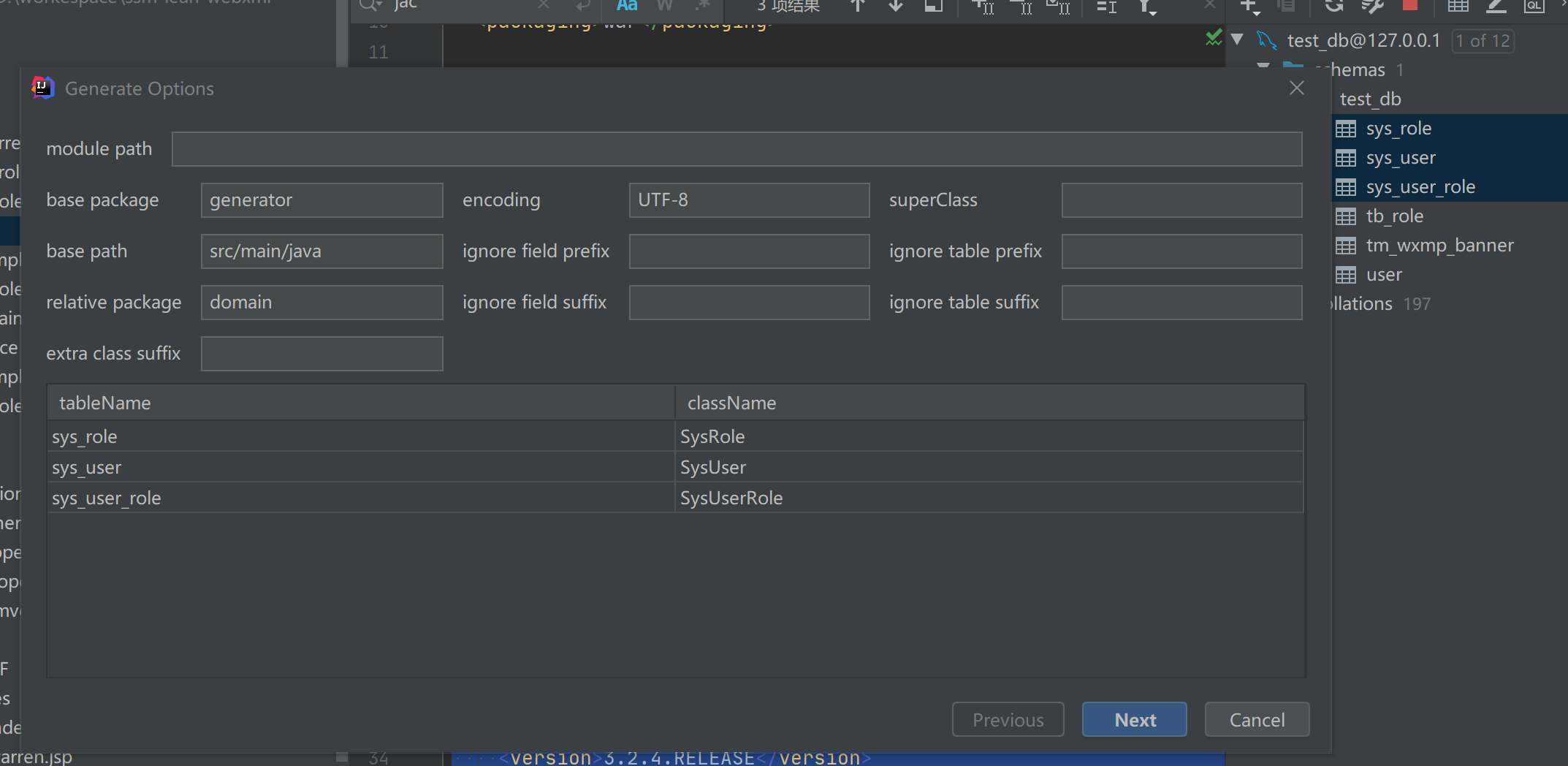This screenshot has height=766, width=1568.
Task: Click the table icon beside sys_role
Action: (x=1346, y=129)
